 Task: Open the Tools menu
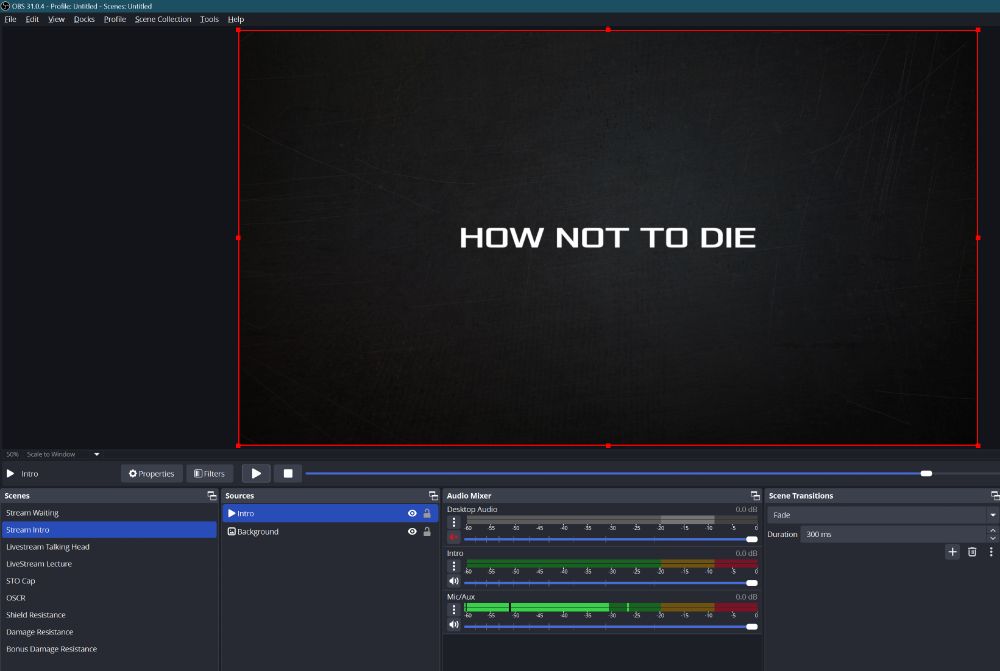coord(209,19)
